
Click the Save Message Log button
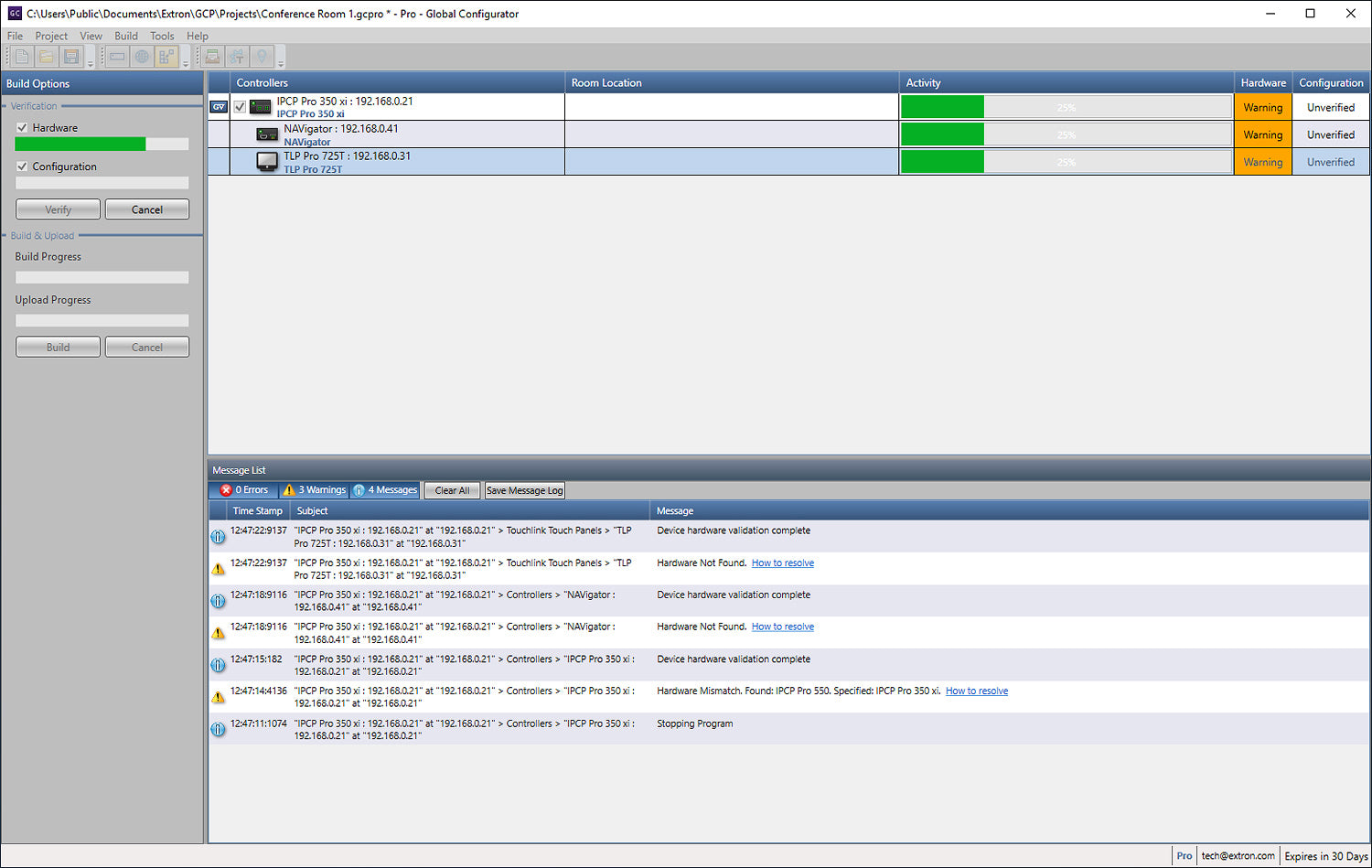click(x=525, y=490)
